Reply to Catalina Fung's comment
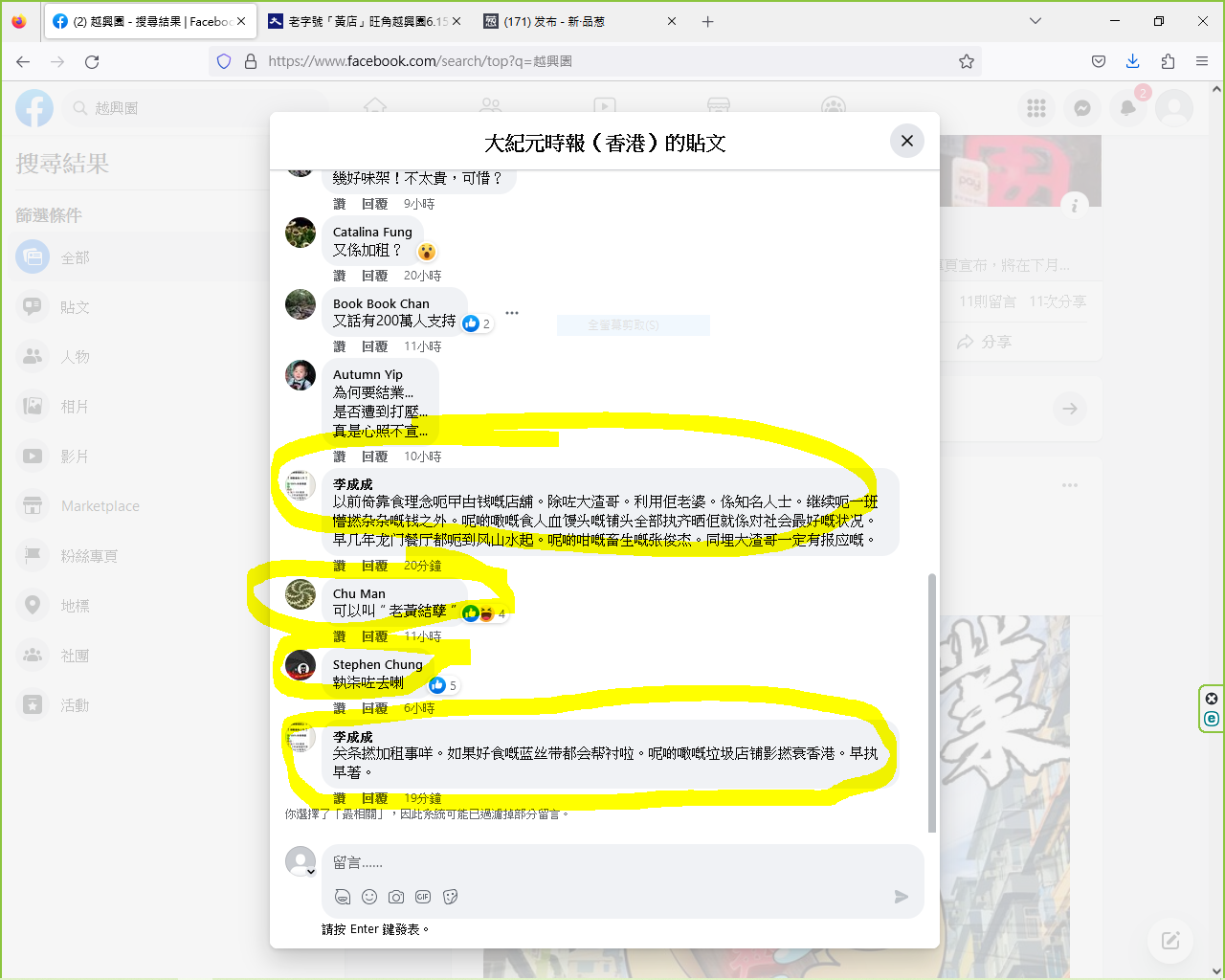 (x=374, y=276)
